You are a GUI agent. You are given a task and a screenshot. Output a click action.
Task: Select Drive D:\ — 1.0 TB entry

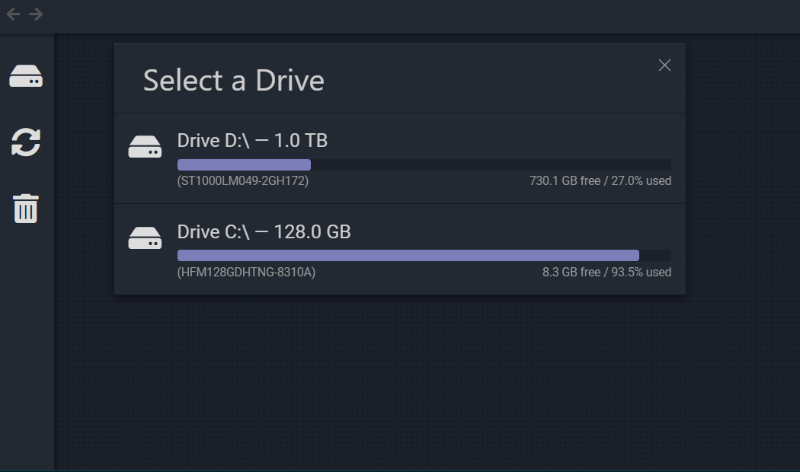400,158
